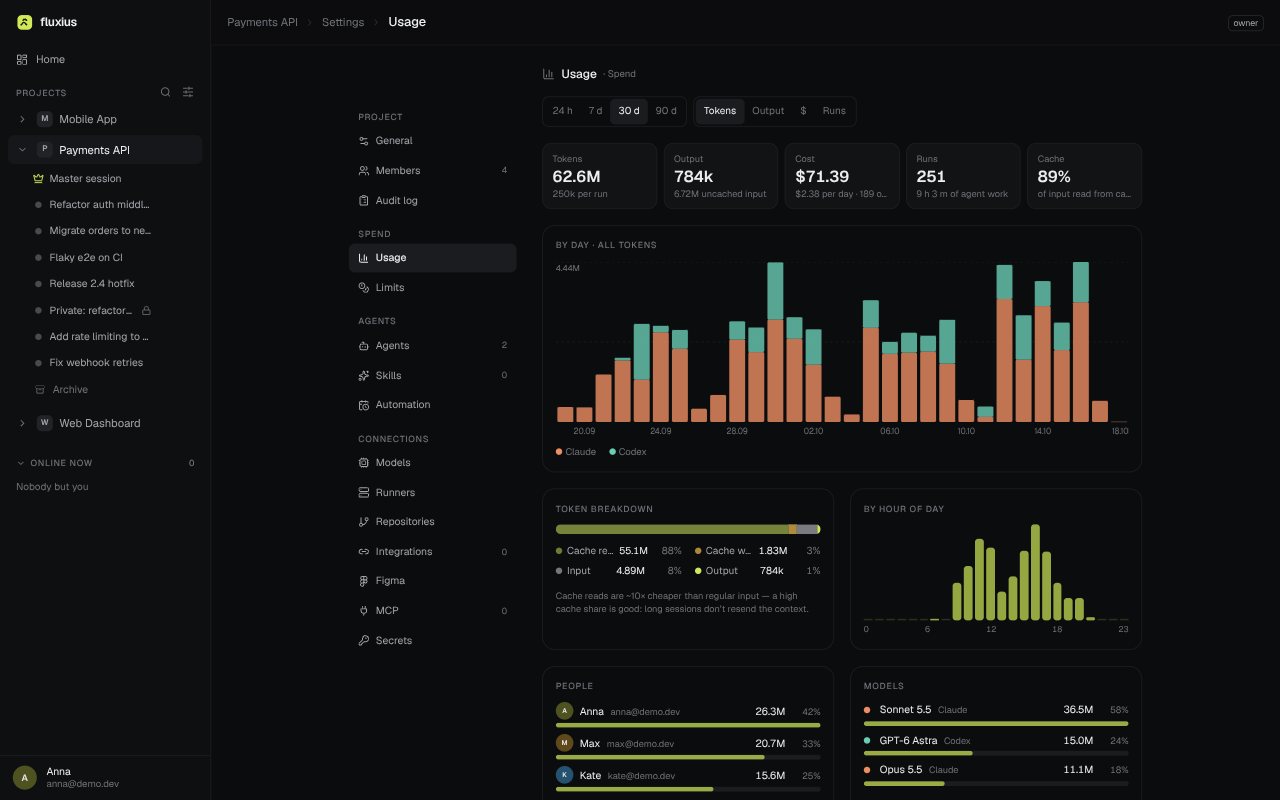1280x800 pixels.
Task: Click the Members people icon
Action: 364,171
